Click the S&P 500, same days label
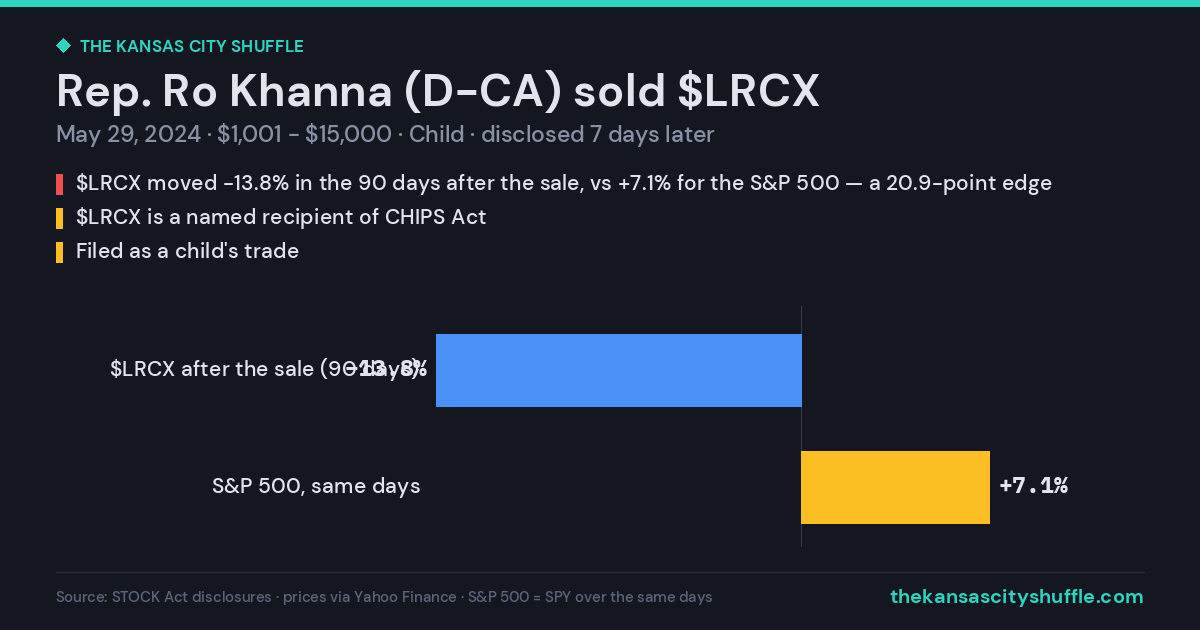Screen dimensions: 1200x630 pyautogui.click(x=316, y=487)
